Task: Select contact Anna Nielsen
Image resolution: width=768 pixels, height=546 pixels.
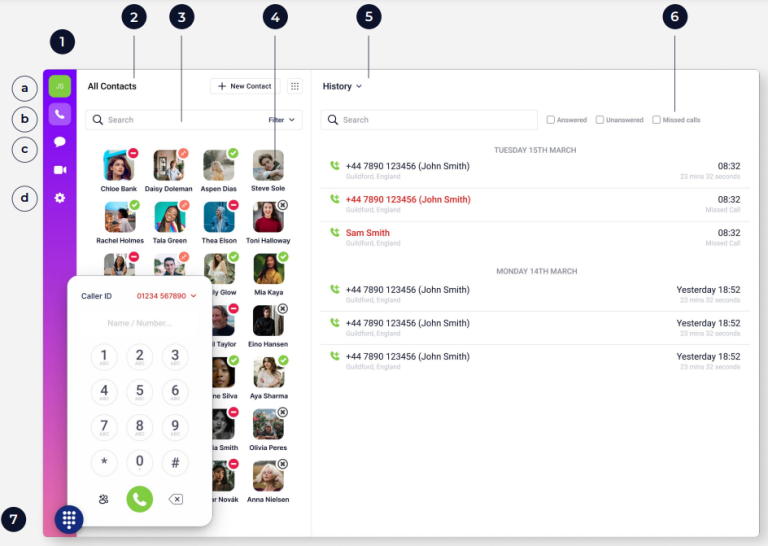Action: pyautogui.click(x=268, y=482)
